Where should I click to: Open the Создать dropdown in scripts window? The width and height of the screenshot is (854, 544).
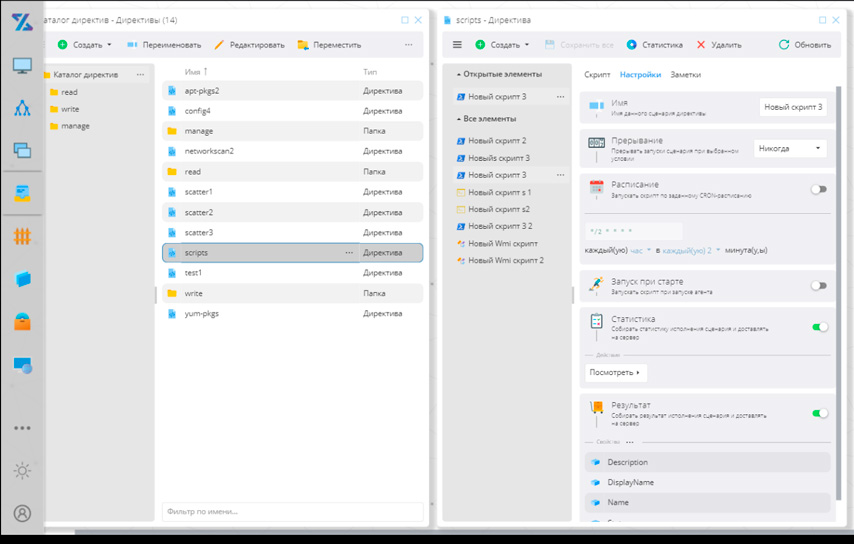point(502,45)
